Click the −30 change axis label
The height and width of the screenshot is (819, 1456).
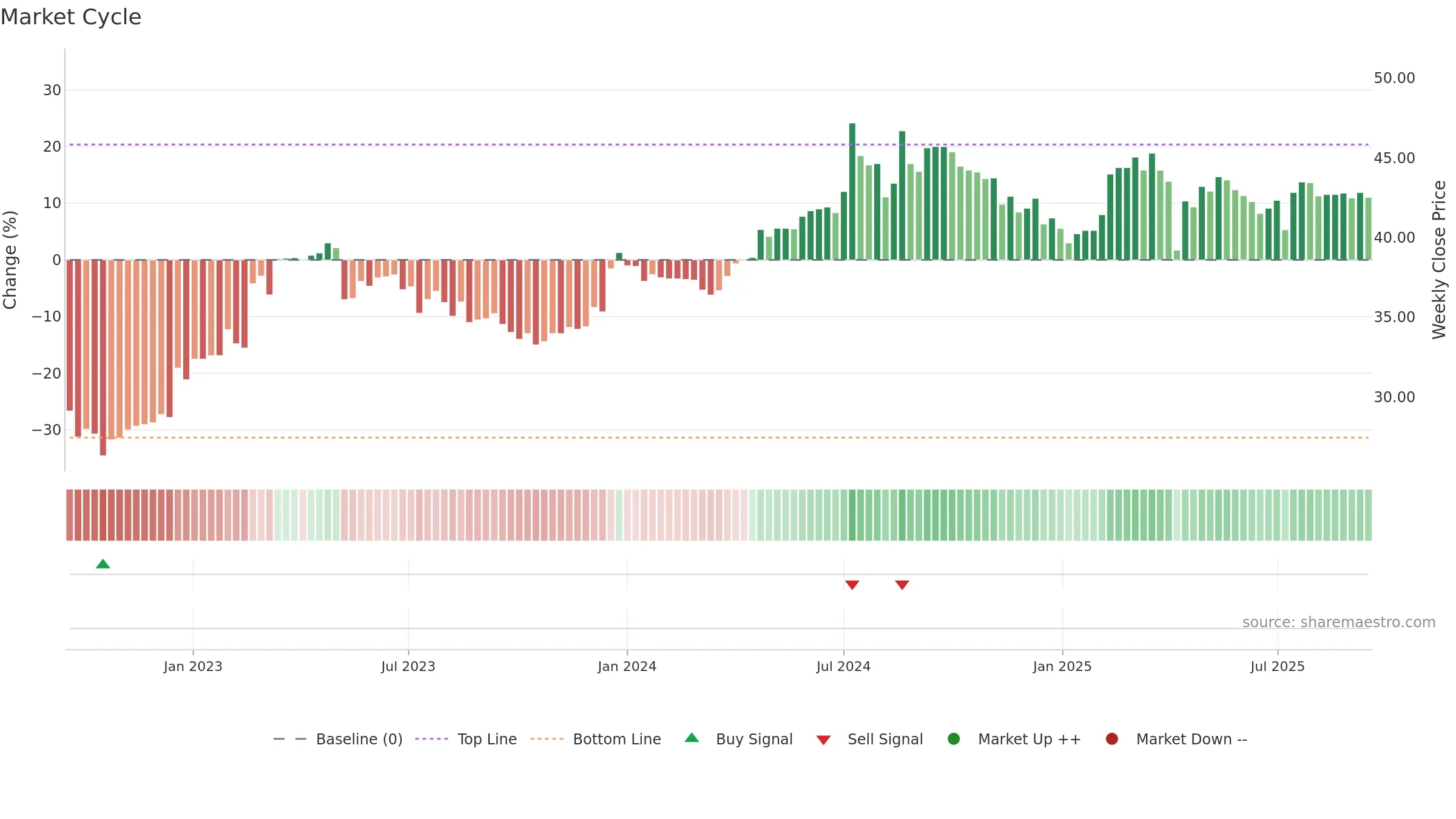47,430
